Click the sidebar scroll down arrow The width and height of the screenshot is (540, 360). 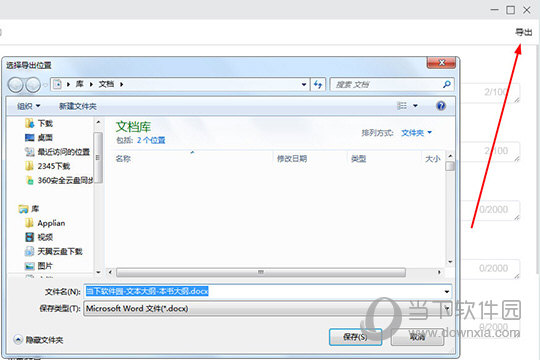click(98, 272)
